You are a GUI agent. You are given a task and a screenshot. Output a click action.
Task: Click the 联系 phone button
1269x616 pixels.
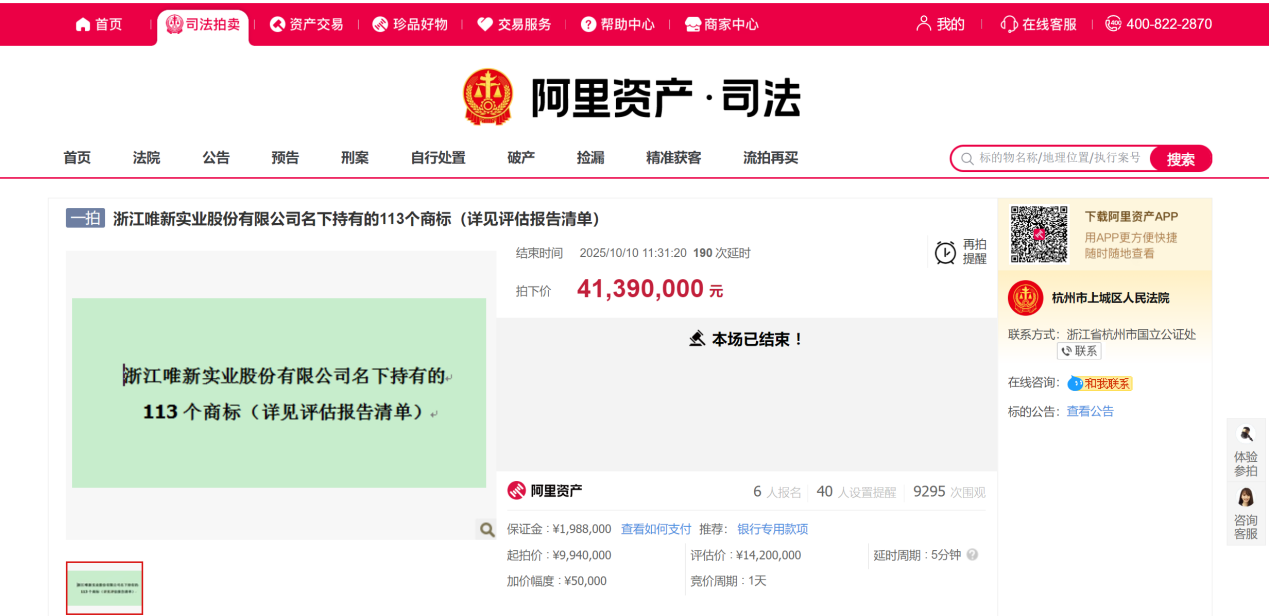coord(1079,351)
